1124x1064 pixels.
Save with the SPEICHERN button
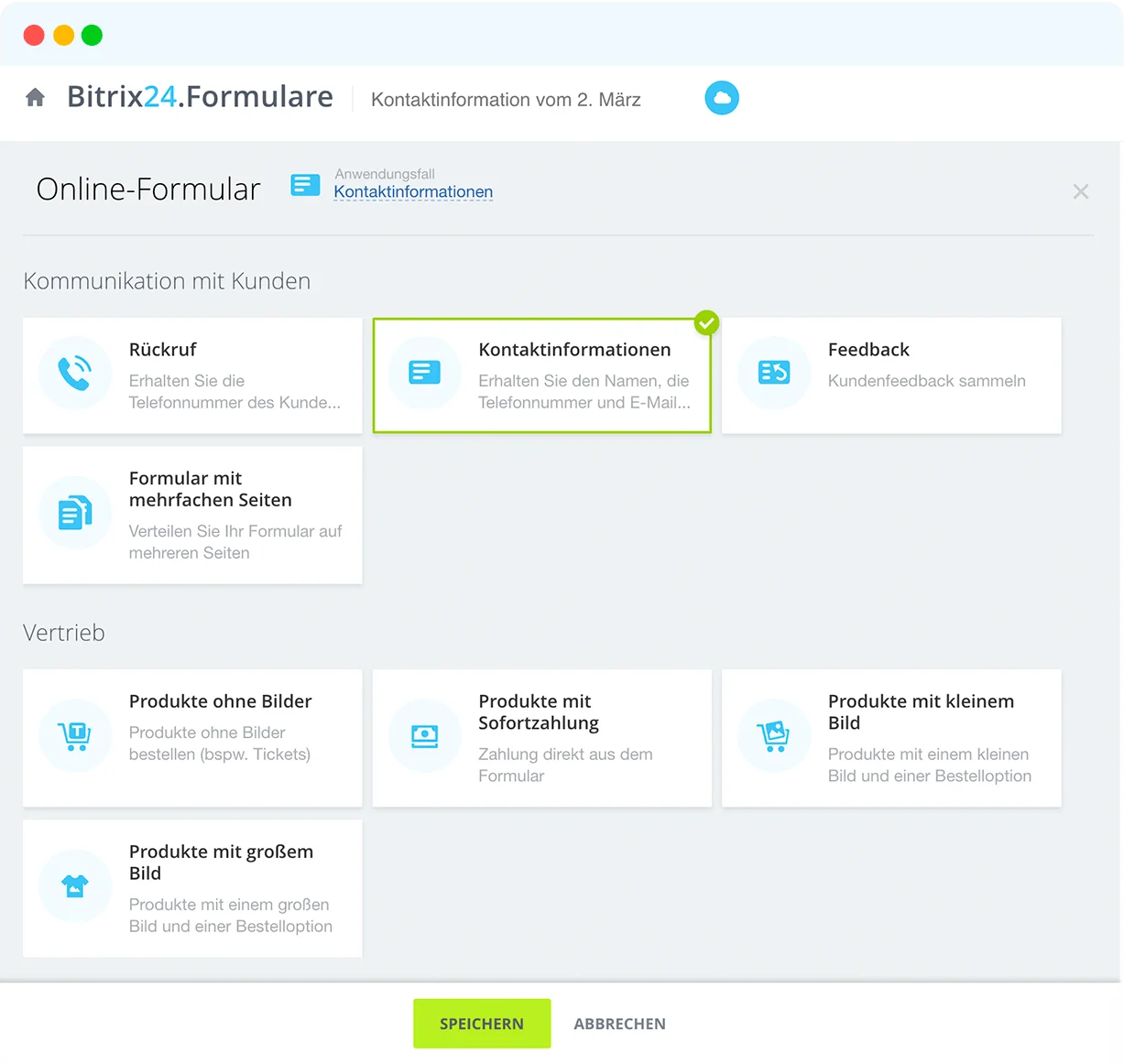pyautogui.click(x=482, y=1024)
